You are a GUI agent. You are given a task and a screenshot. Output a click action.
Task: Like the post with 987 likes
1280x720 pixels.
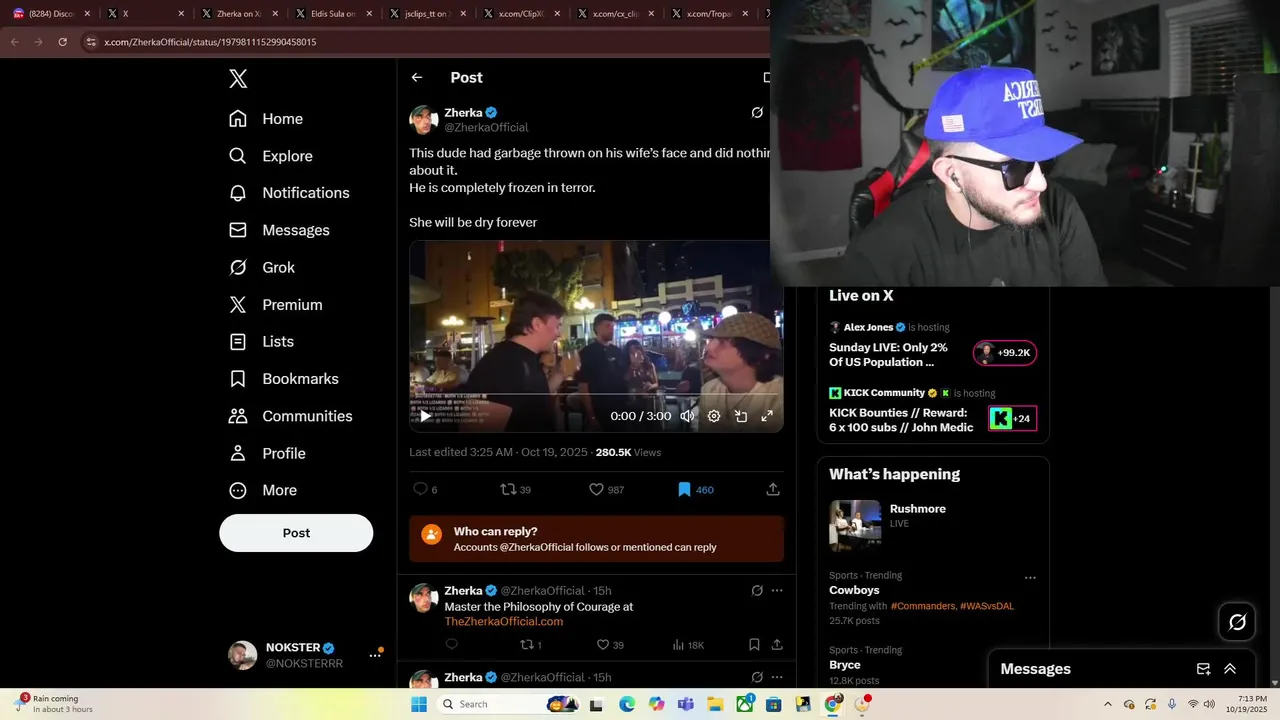pos(606,489)
